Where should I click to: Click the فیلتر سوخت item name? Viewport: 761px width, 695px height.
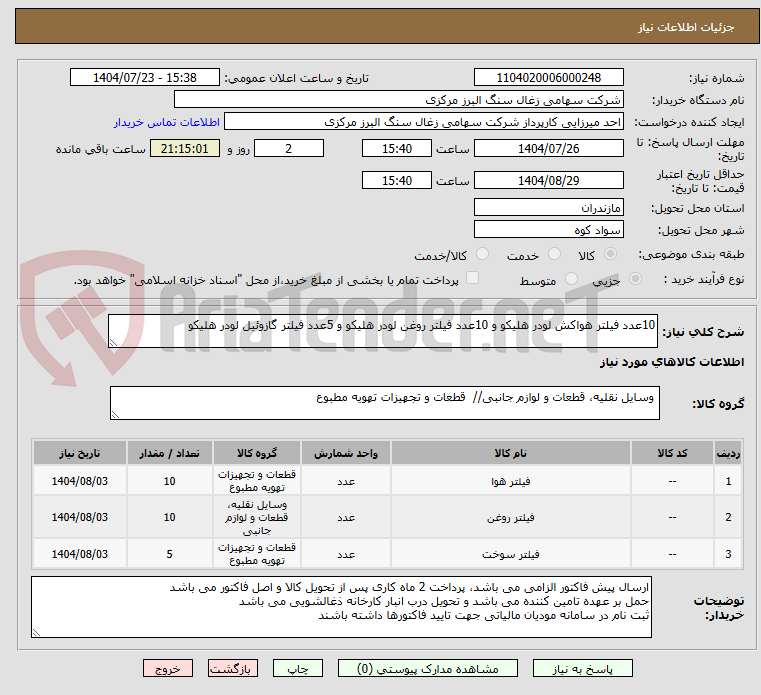pyautogui.click(x=511, y=554)
